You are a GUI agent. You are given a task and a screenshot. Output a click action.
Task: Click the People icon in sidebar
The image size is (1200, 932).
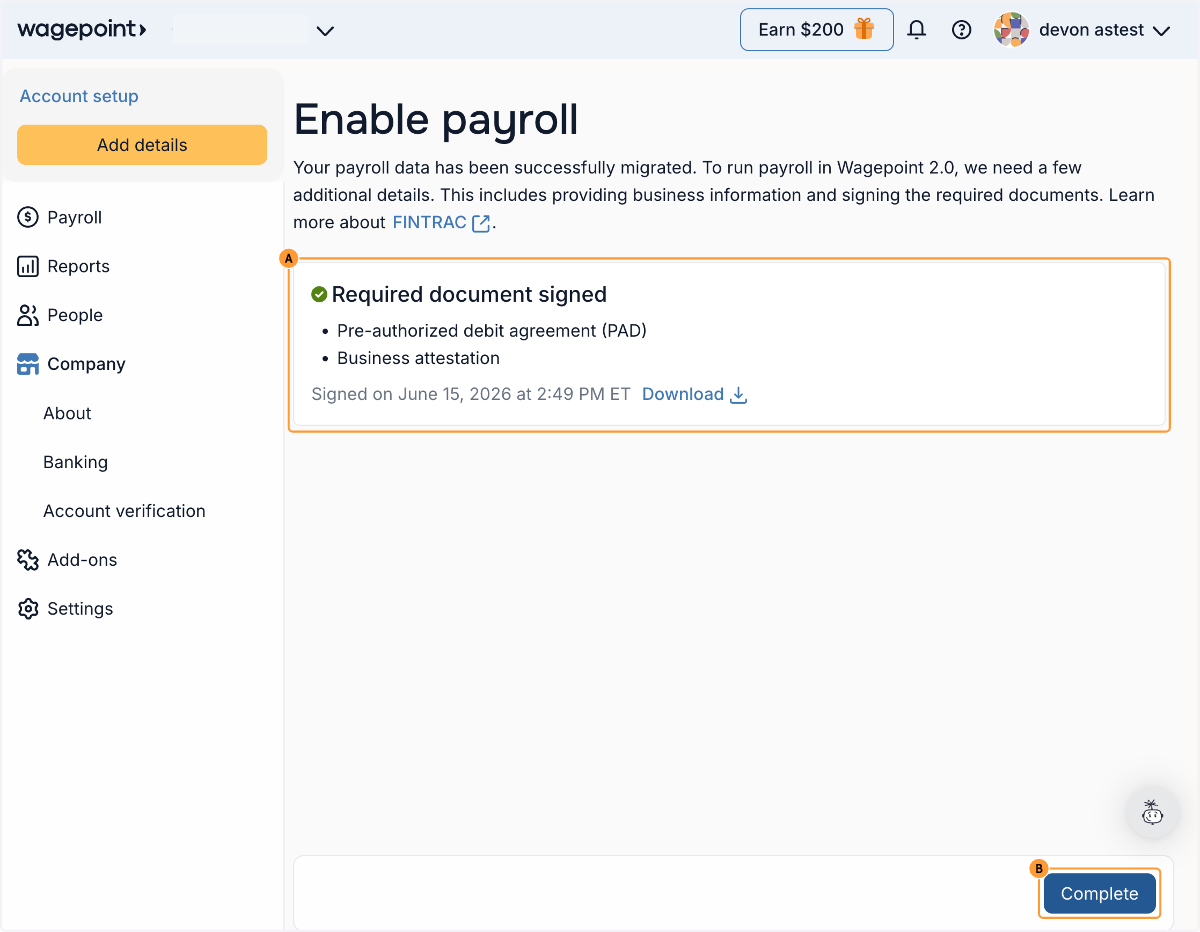tap(28, 315)
